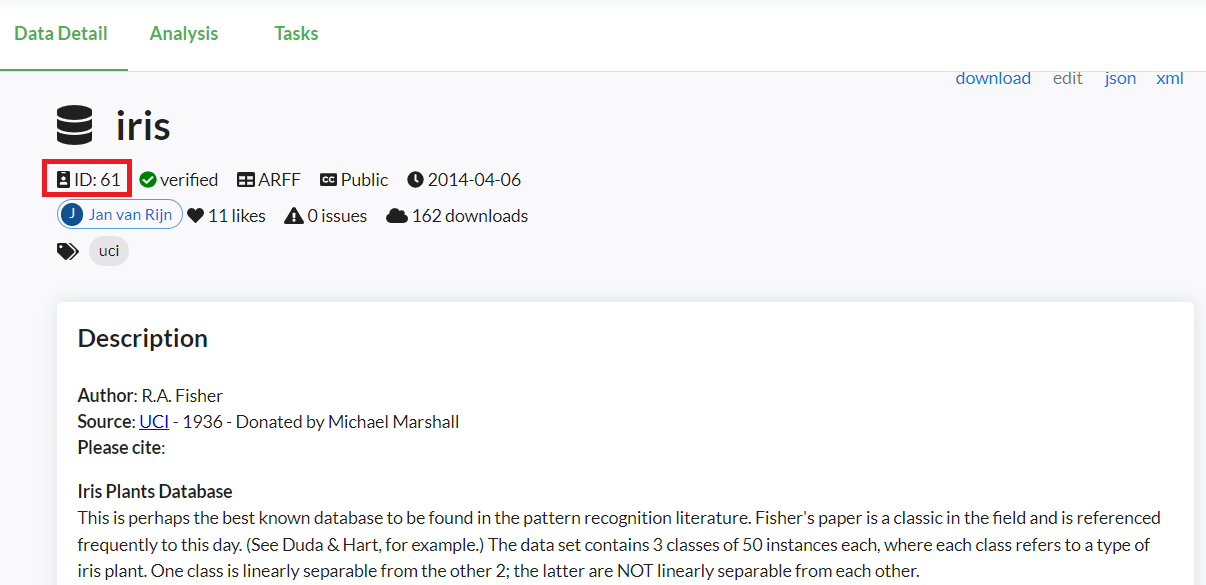Click the heart icon for likes
Image resolution: width=1206 pixels, height=585 pixels.
coord(196,216)
